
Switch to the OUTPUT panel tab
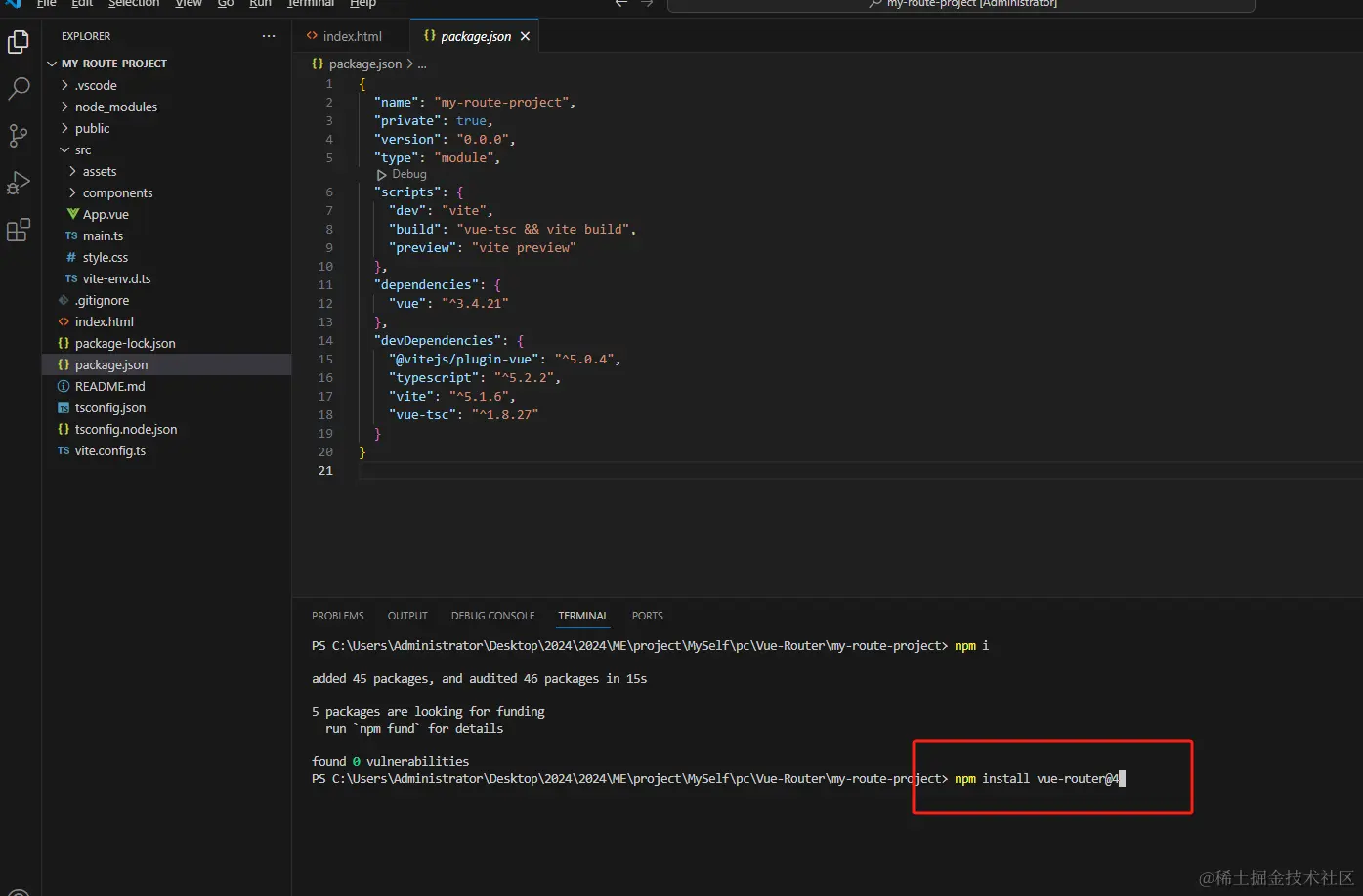(407, 616)
